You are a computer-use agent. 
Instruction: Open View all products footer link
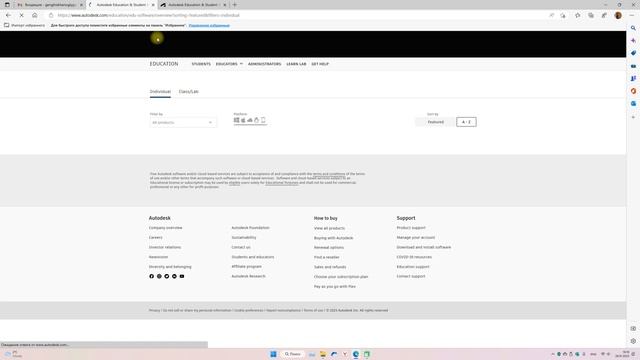[329, 228]
